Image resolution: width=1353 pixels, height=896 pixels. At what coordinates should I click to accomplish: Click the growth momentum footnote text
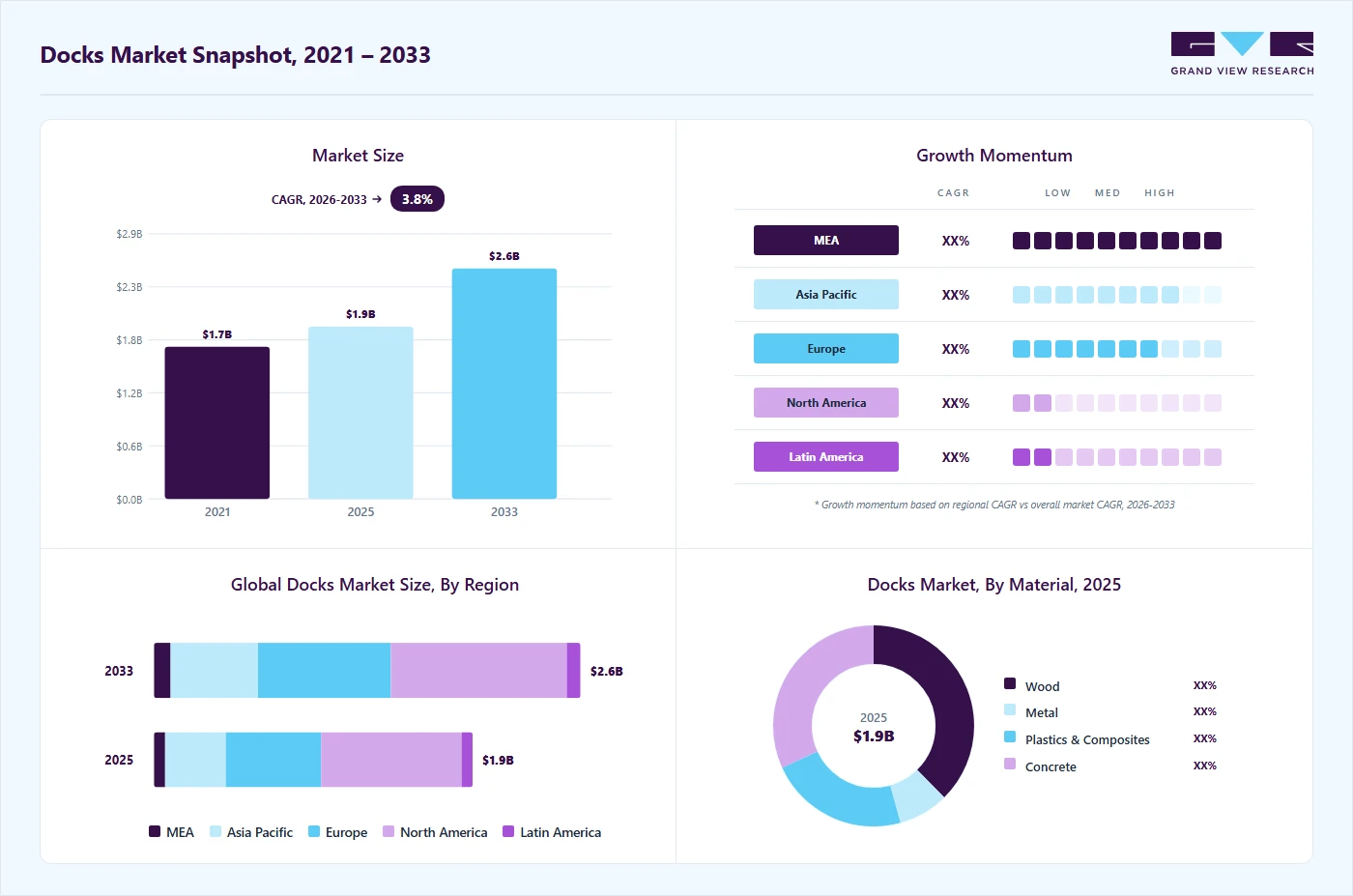[x=994, y=505]
